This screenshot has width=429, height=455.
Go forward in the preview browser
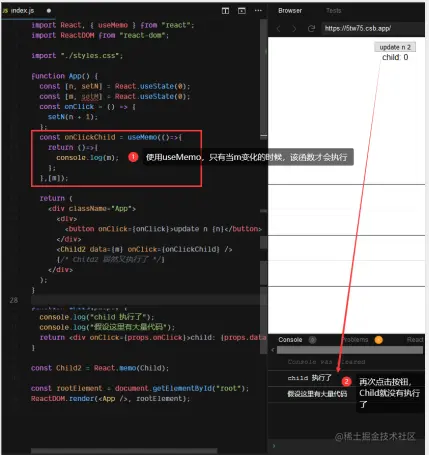click(294, 29)
